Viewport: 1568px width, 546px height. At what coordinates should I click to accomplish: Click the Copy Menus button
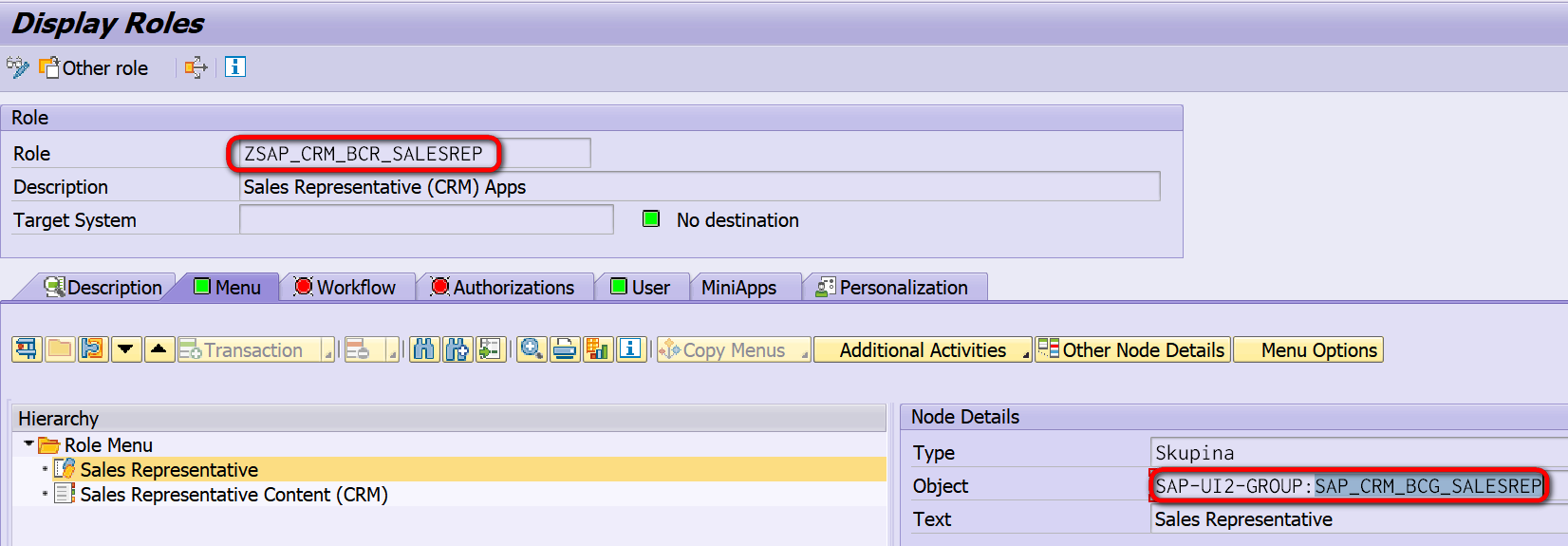click(x=728, y=349)
